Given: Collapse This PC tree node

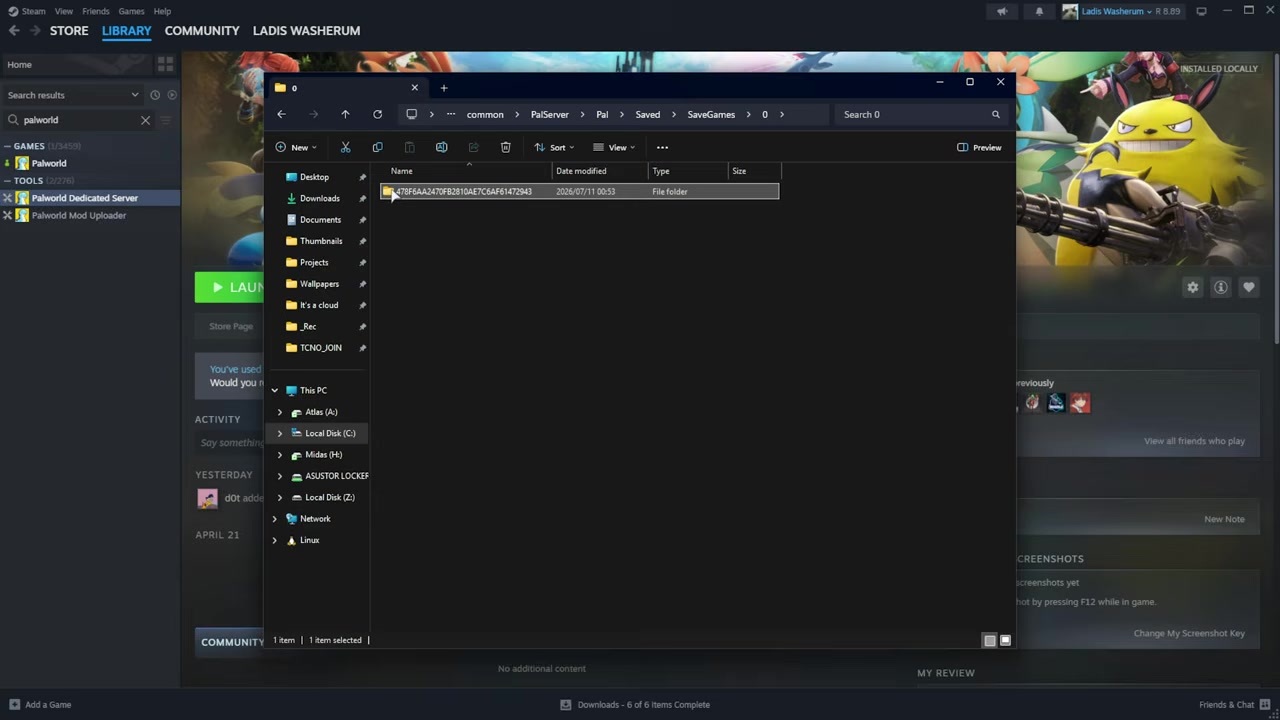Looking at the screenshot, I should [275, 391].
